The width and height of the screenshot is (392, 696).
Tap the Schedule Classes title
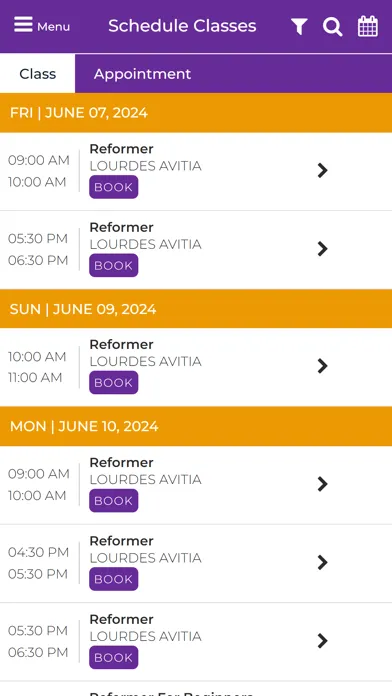[182, 26]
